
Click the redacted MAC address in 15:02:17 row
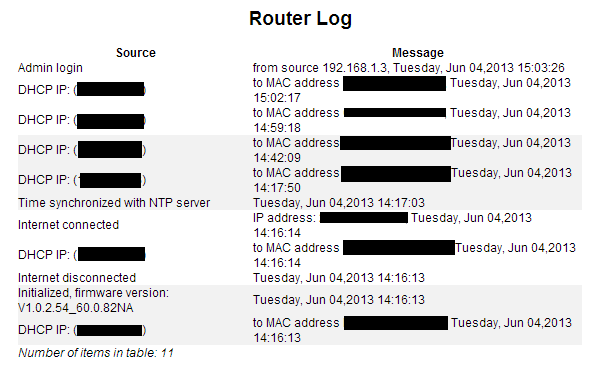coord(394,83)
